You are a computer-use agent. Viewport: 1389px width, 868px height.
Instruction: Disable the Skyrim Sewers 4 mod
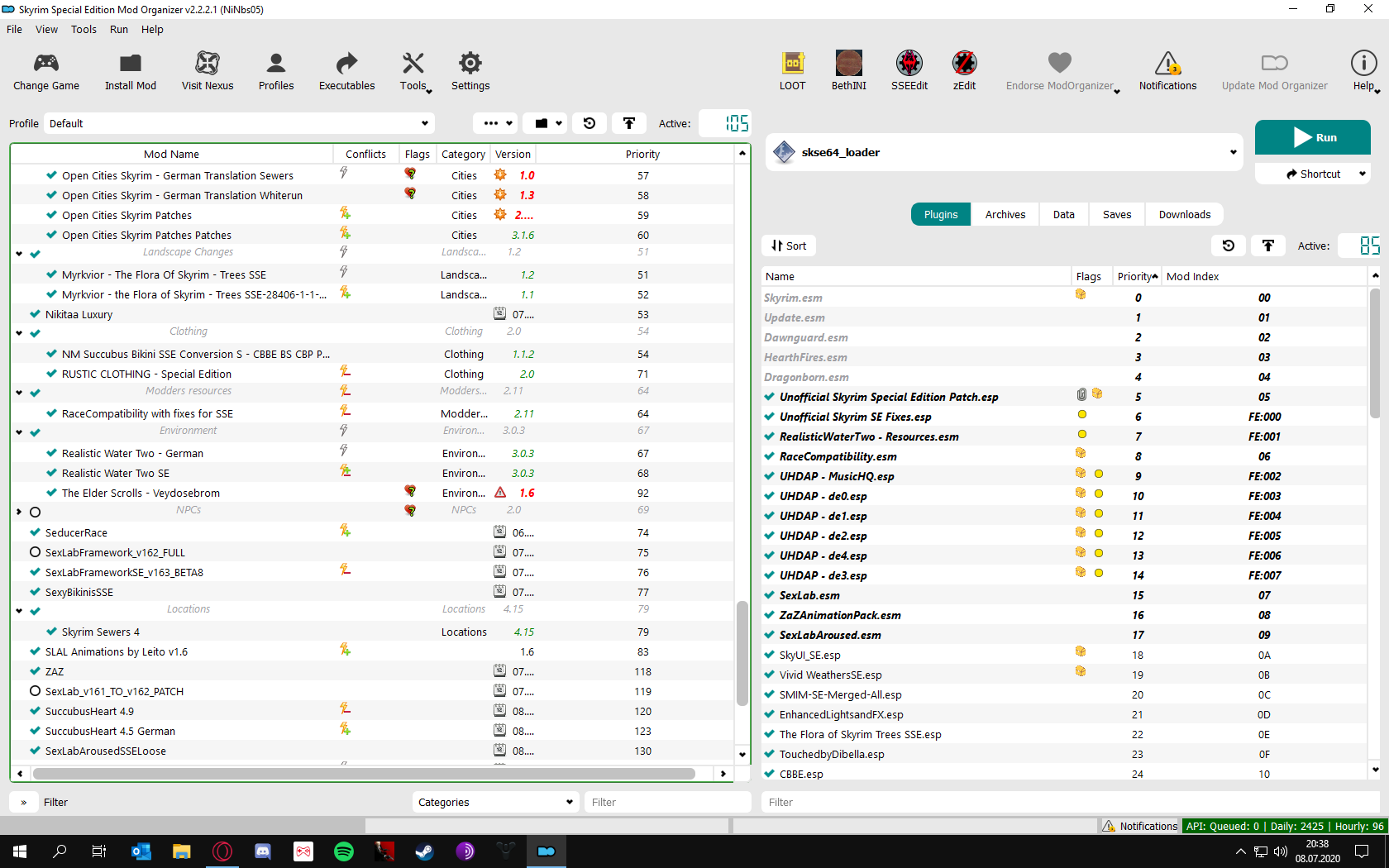tap(51, 632)
